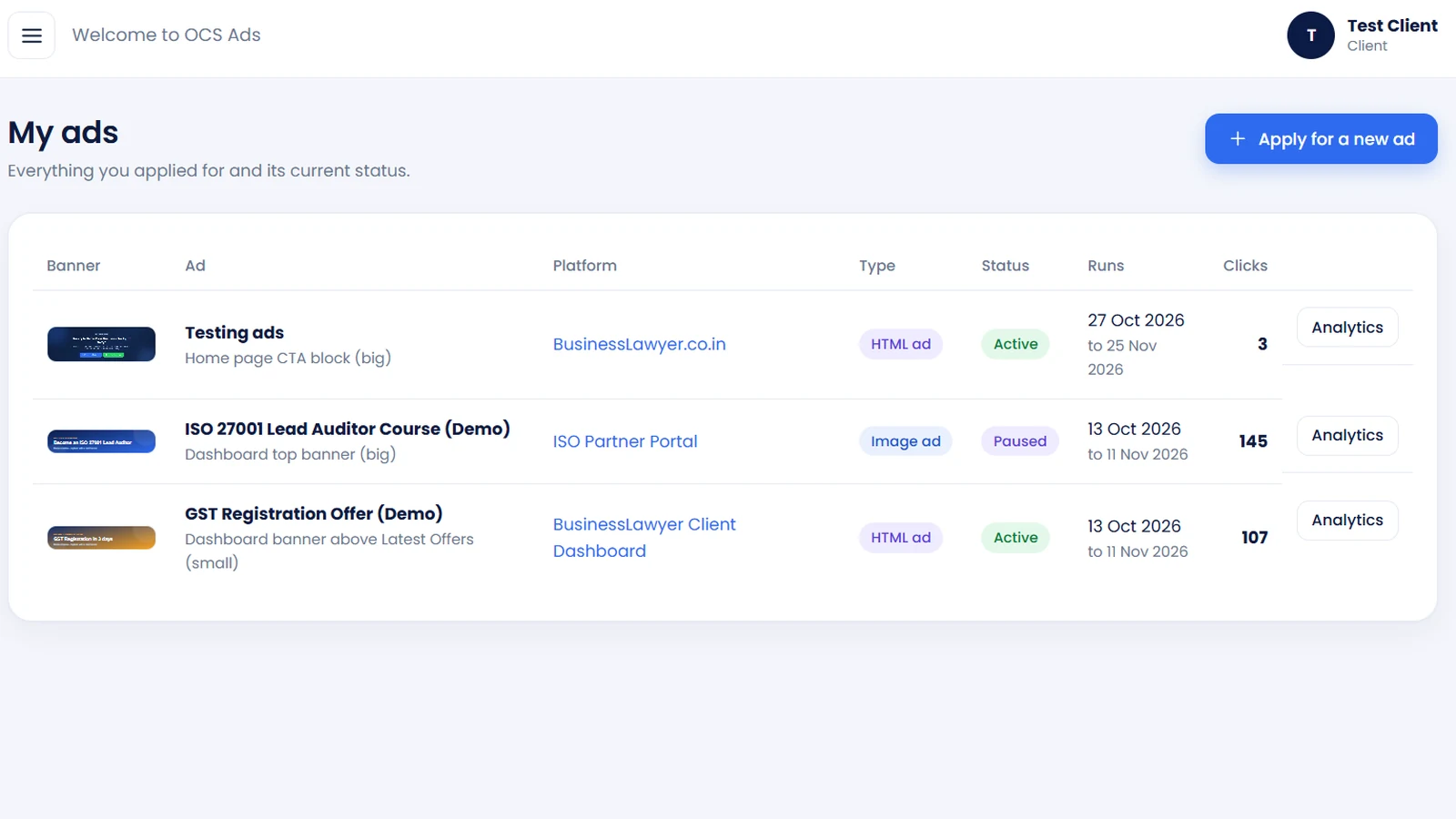Click the 107 clicks count

tap(1254, 538)
